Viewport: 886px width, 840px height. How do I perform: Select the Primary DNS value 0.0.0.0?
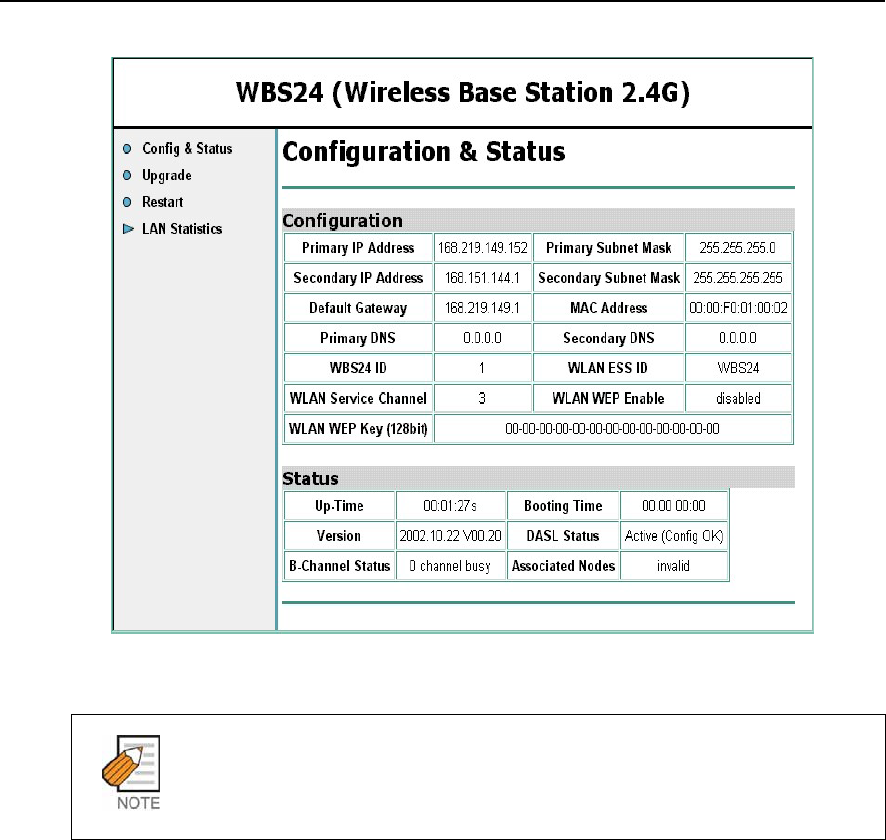point(483,338)
